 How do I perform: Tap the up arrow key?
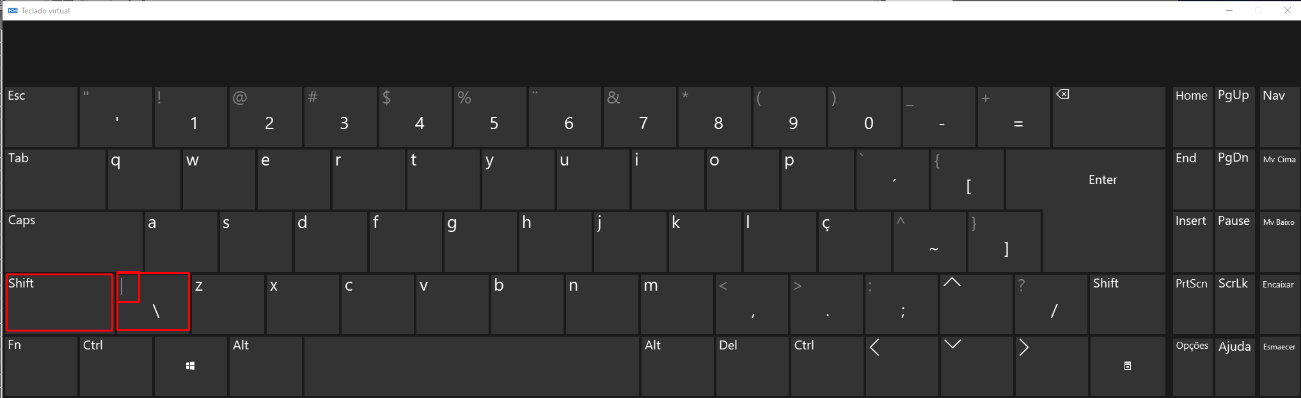click(x=976, y=303)
